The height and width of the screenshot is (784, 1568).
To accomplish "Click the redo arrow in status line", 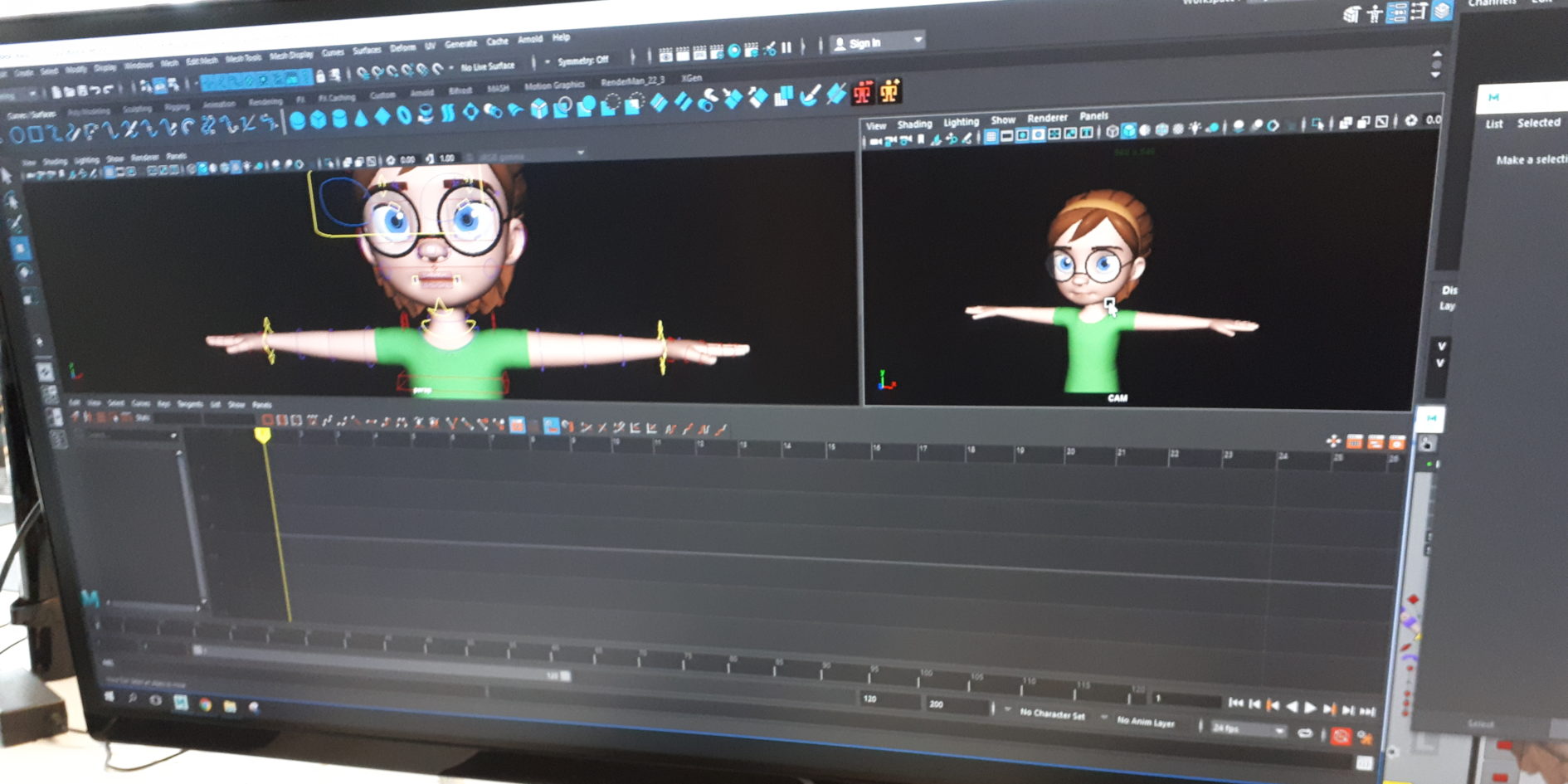I will click(x=107, y=89).
